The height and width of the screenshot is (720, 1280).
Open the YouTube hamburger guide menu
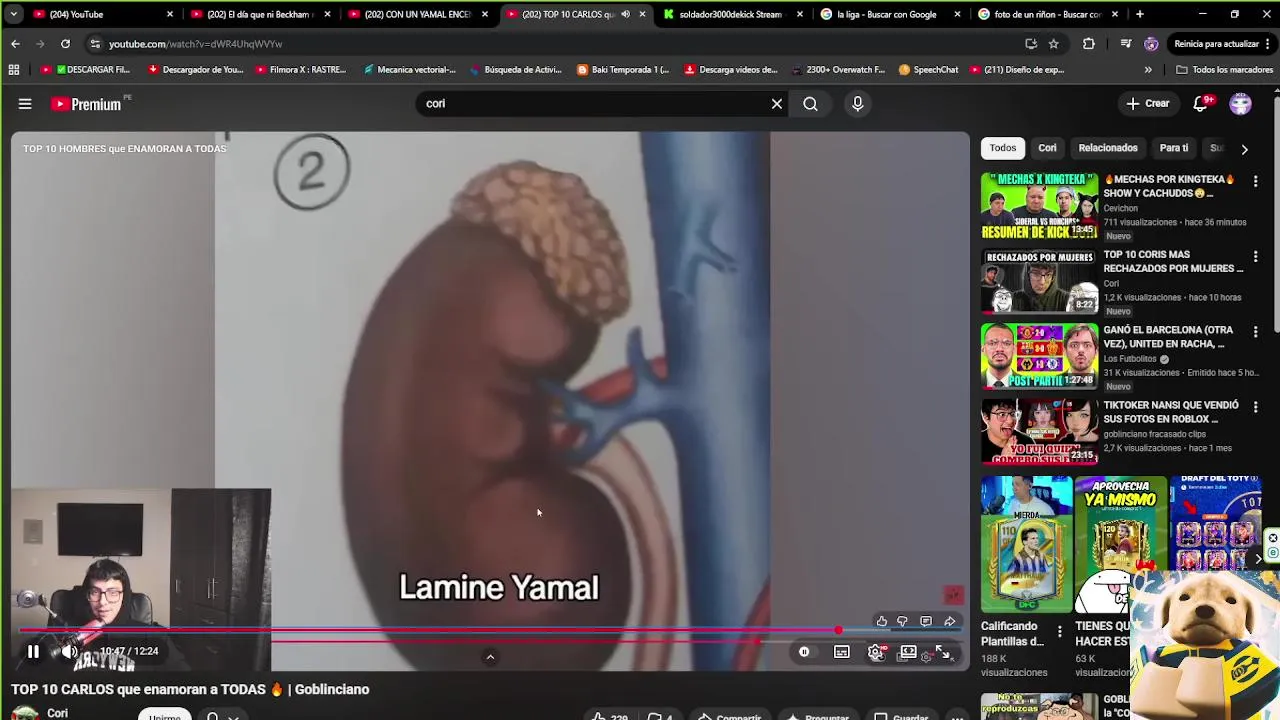point(25,103)
